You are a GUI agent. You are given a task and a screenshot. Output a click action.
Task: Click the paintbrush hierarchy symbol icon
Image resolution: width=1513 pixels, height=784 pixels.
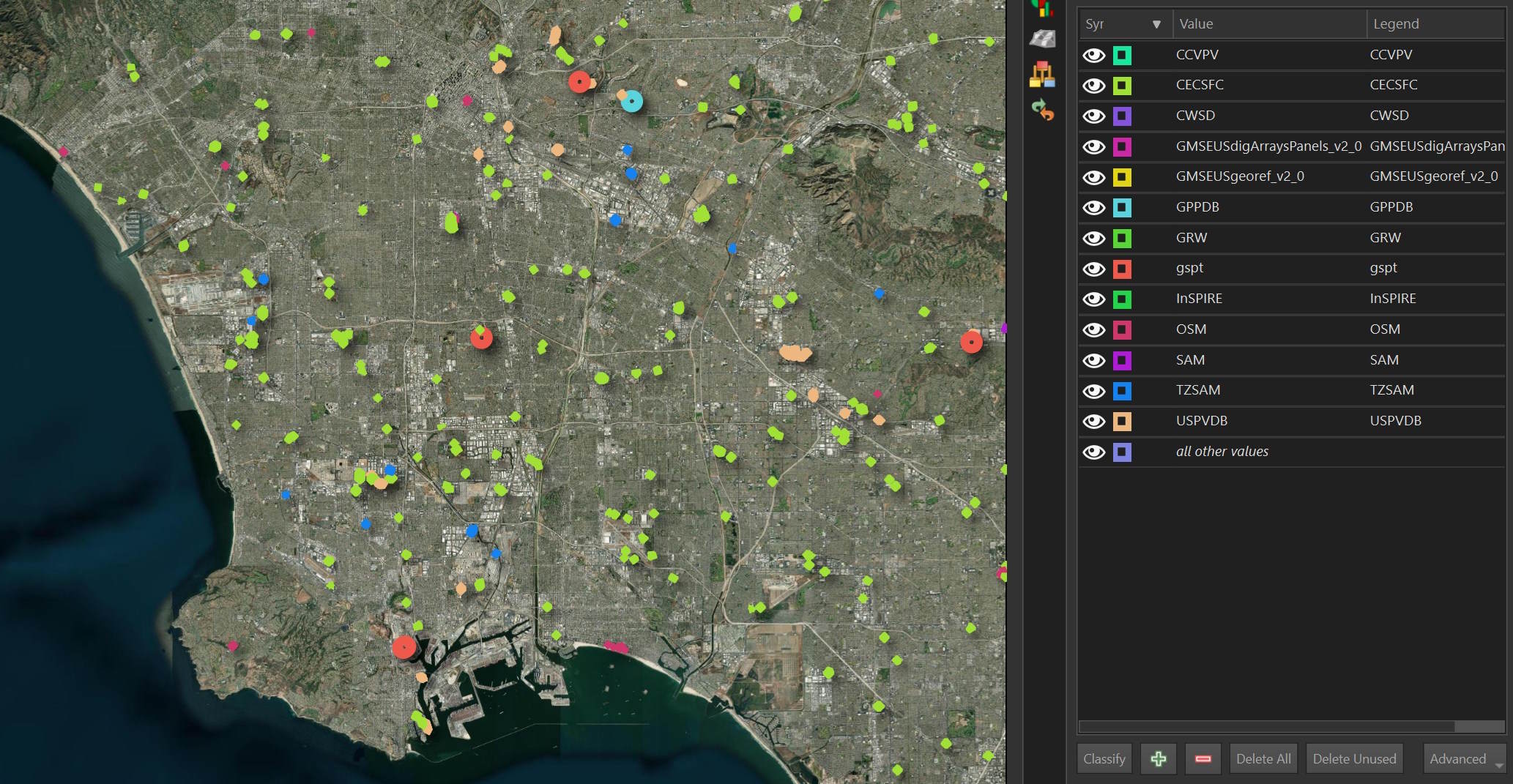1042,74
